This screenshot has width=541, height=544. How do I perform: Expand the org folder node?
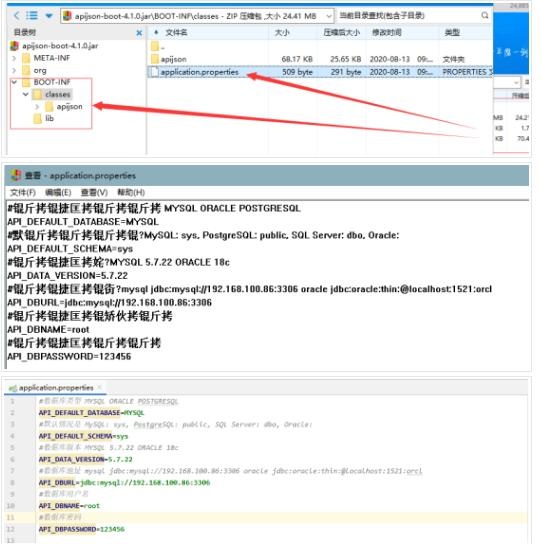click(14, 70)
